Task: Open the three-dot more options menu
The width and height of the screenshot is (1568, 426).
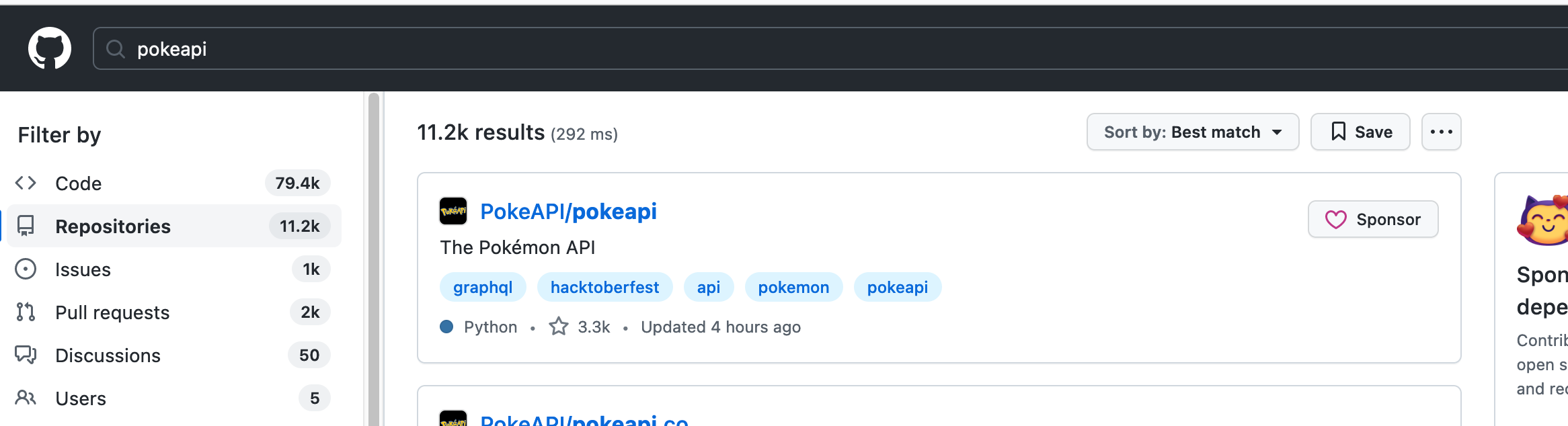Action: (x=1442, y=132)
